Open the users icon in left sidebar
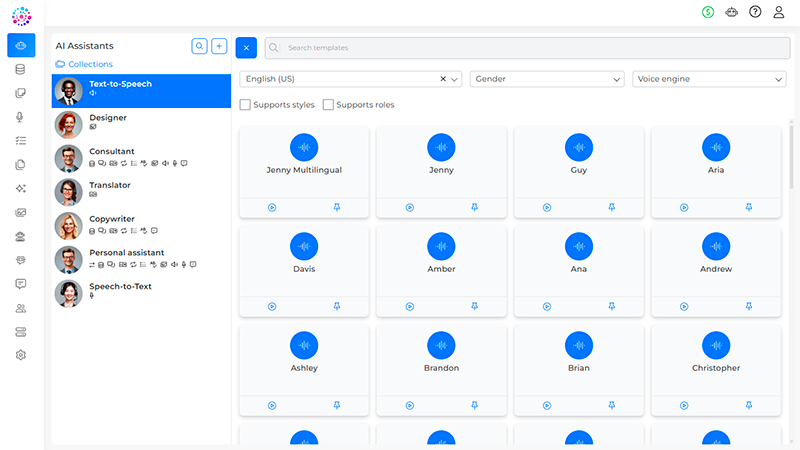Viewport: 800px width, 450px height. pos(21,308)
